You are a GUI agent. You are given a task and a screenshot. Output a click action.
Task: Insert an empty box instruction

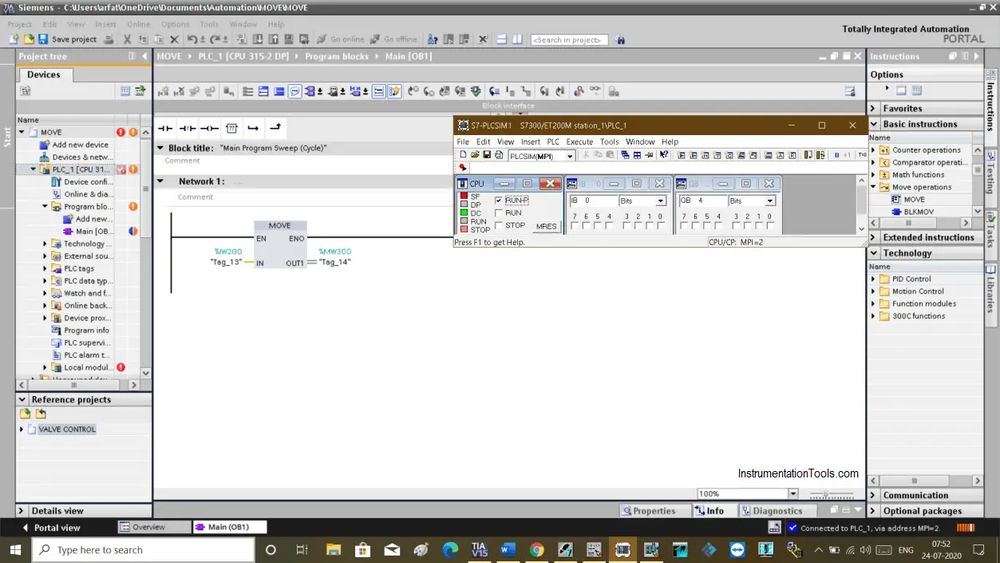click(232, 128)
